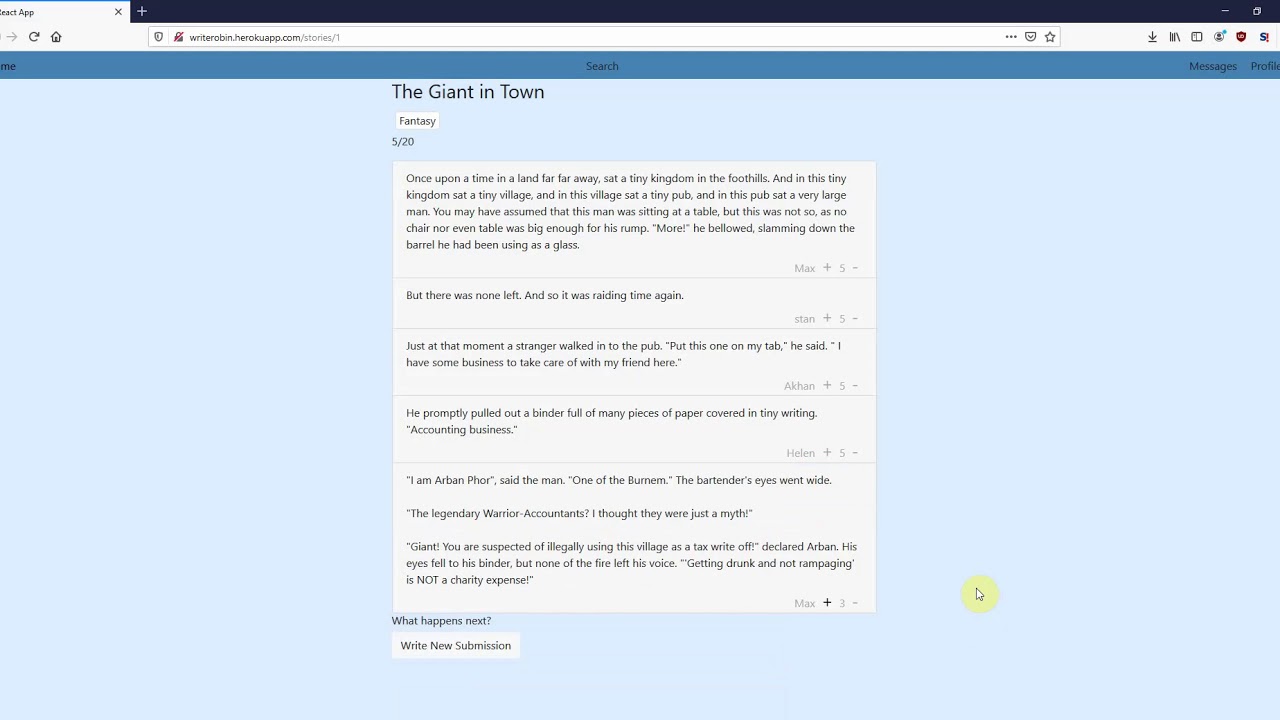
Task: Downvote stan's submission with the minus
Action: pos(855,318)
